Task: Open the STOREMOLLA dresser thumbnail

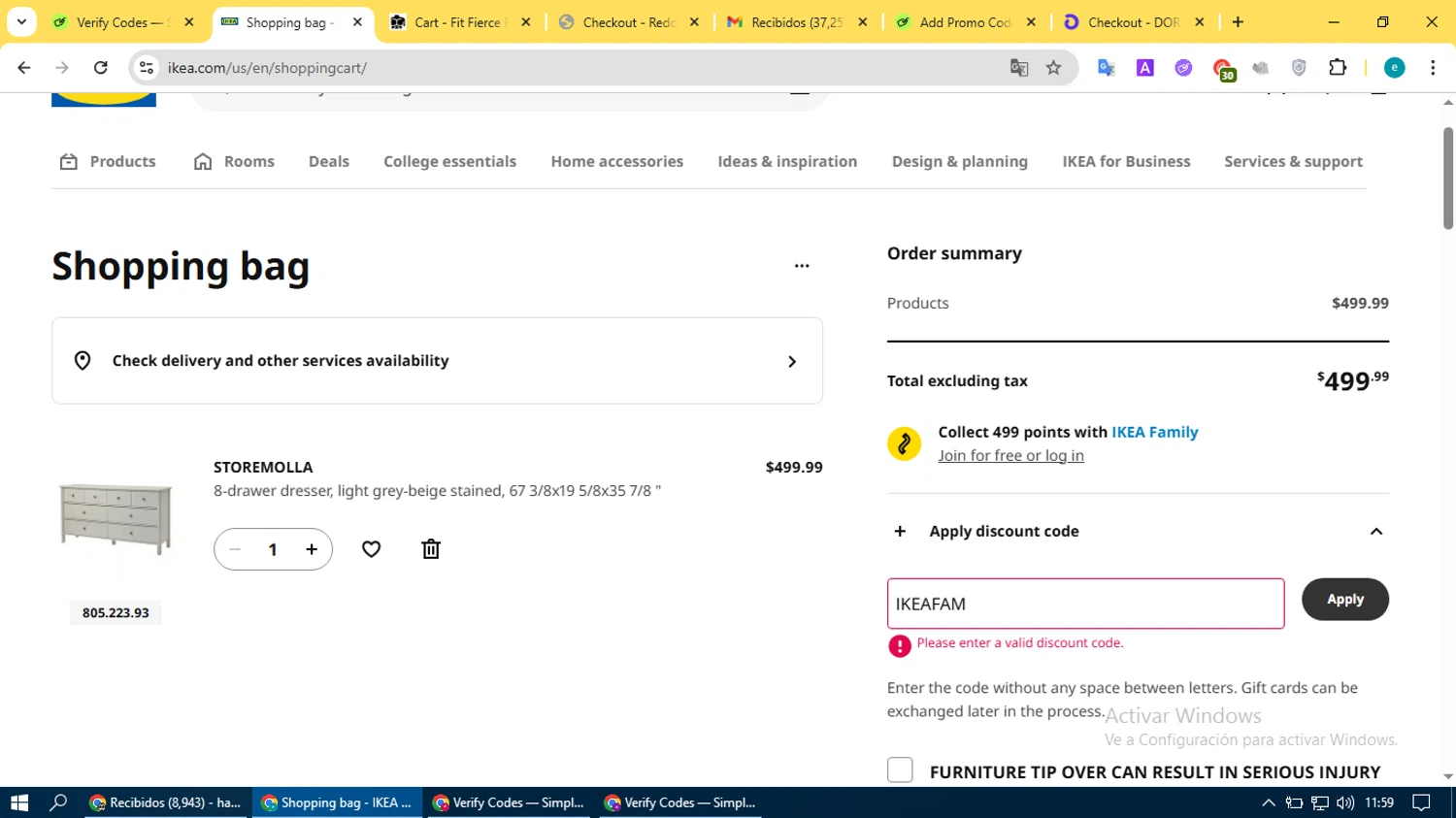Action: click(x=116, y=518)
